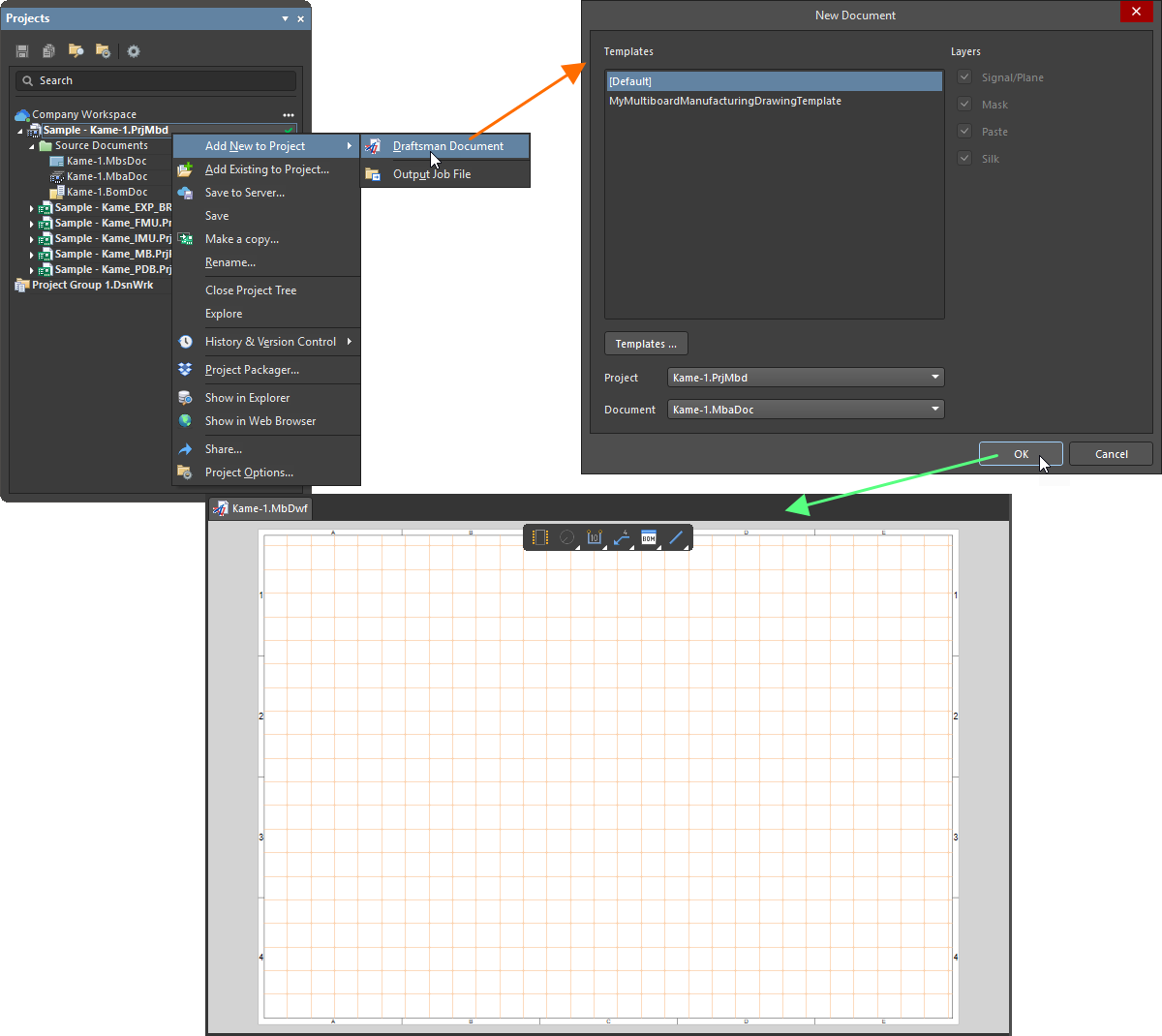Collapse the Source Documents folder
The width and height of the screenshot is (1162, 1036).
(32, 144)
